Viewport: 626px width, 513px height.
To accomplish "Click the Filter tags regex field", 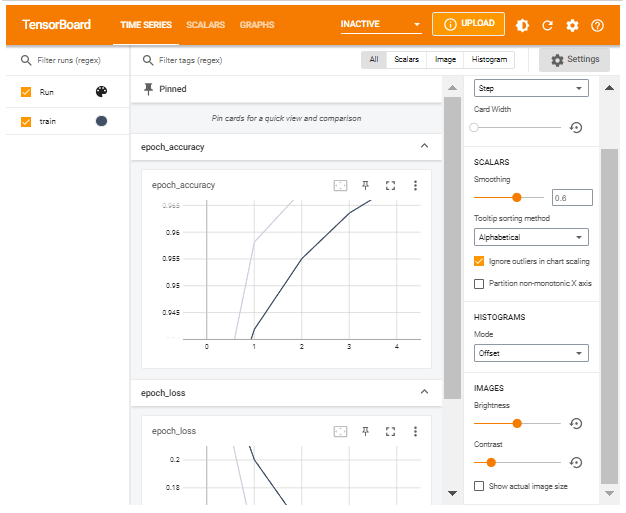I will pyautogui.click(x=190, y=60).
